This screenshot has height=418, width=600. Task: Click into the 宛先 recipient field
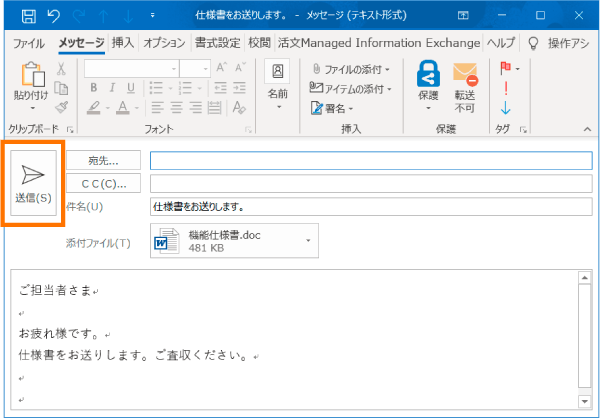point(371,160)
